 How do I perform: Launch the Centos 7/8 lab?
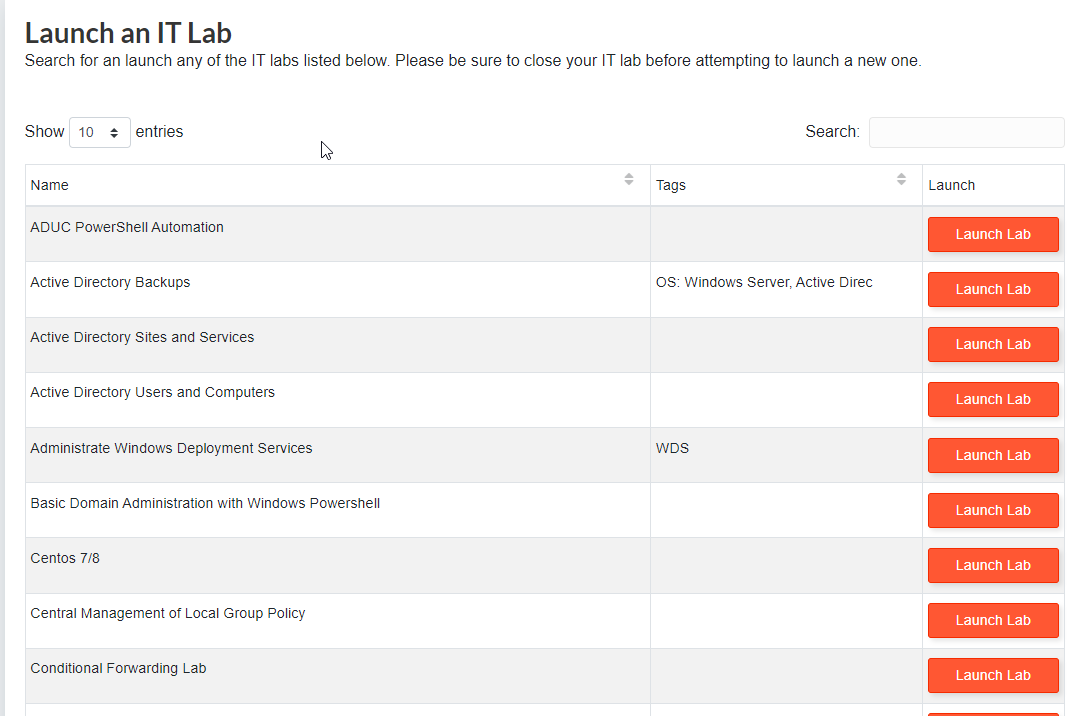[992, 565]
